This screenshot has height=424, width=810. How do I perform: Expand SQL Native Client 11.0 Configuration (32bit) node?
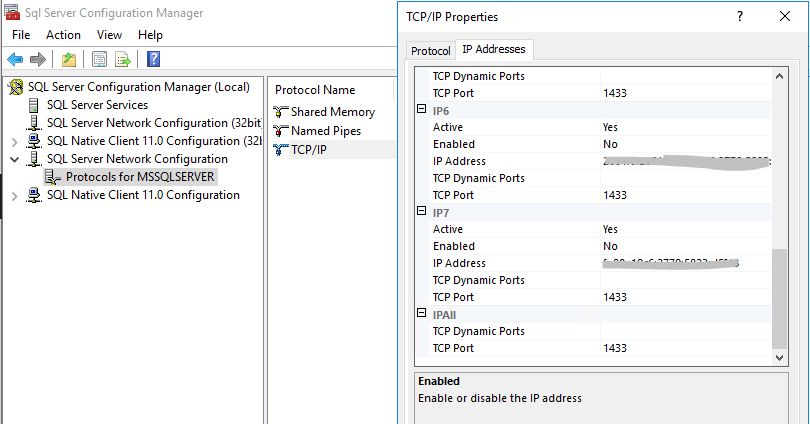(x=14, y=142)
